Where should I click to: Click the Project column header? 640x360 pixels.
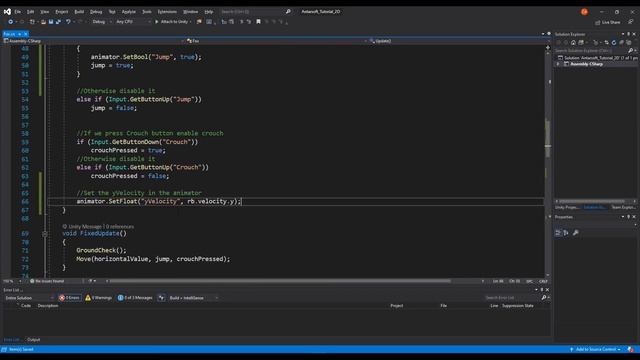pyautogui.click(x=397, y=306)
